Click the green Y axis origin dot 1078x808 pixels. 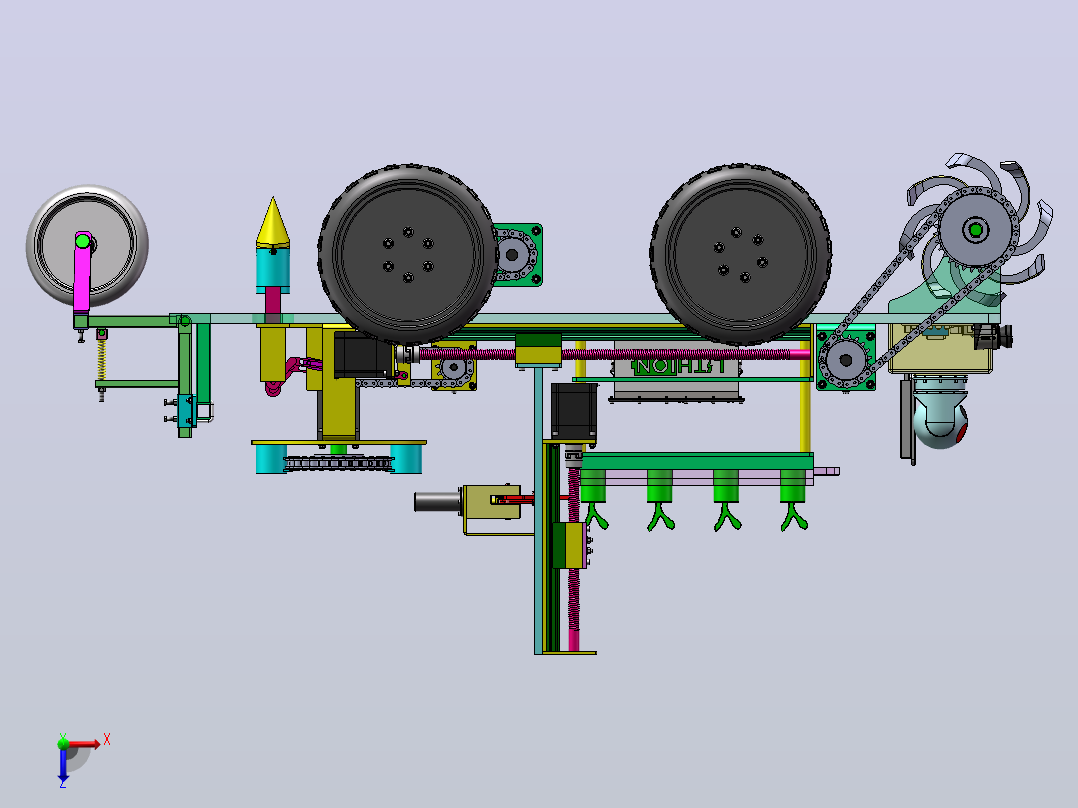coord(63,743)
